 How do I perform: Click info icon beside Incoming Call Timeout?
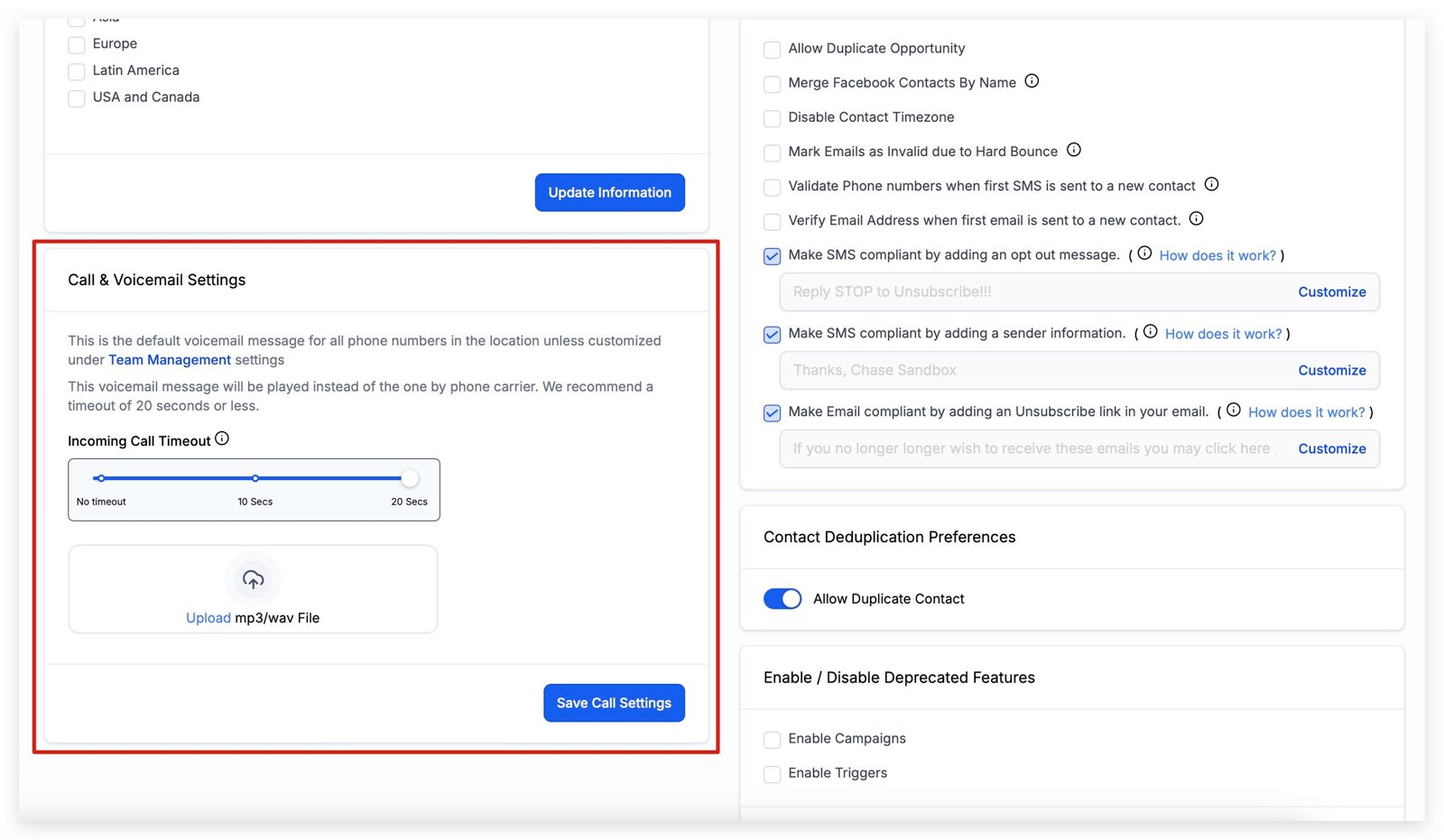point(222,438)
